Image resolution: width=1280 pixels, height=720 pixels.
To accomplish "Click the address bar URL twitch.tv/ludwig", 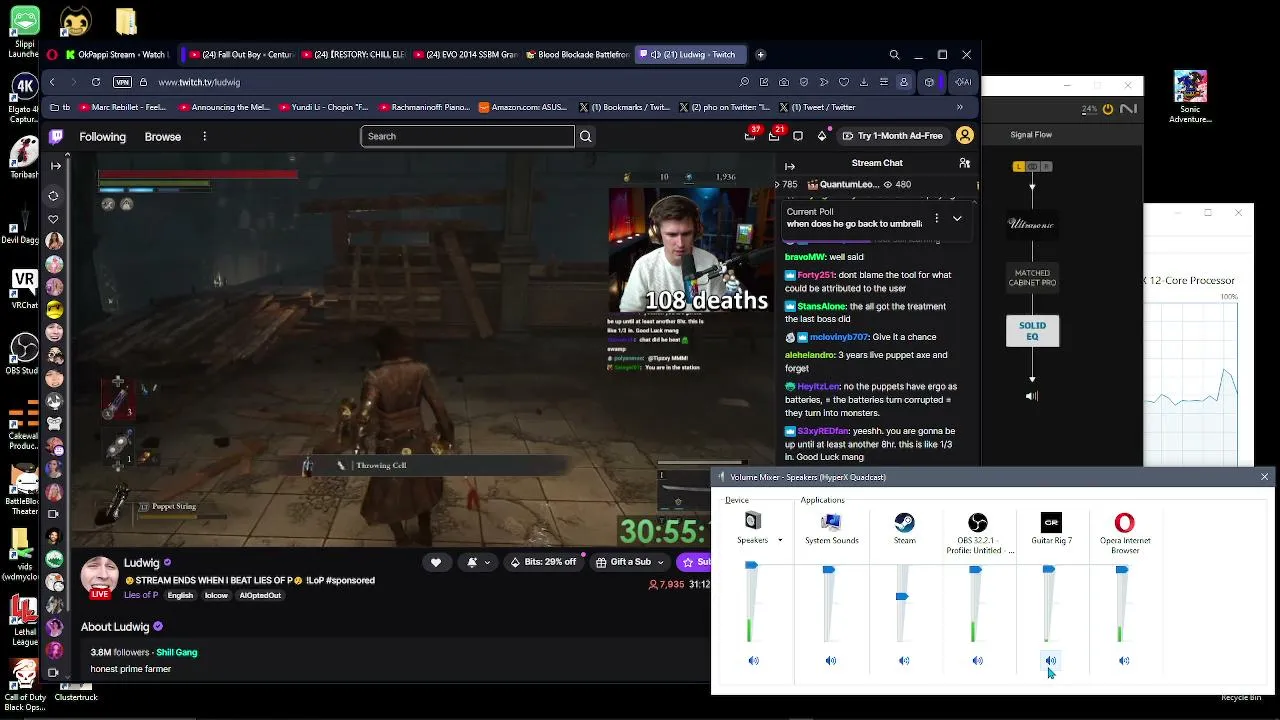I will coord(199,82).
